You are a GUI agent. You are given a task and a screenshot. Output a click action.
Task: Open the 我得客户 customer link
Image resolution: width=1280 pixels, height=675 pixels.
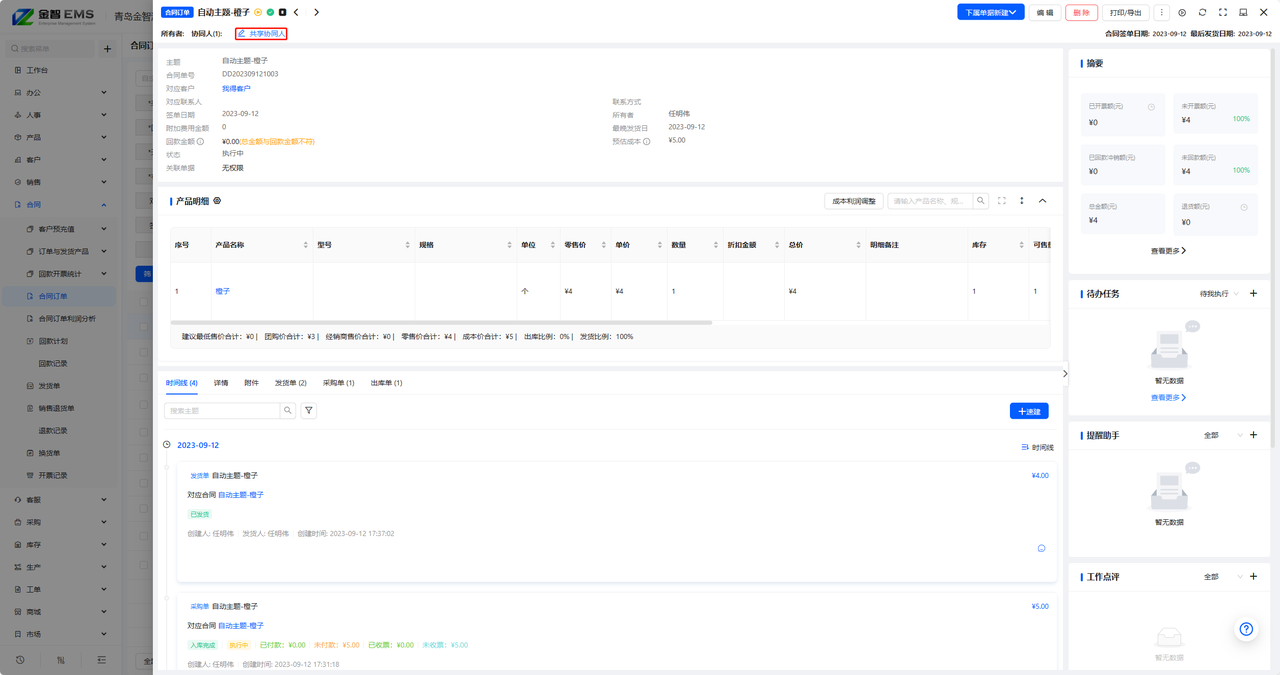click(x=237, y=89)
